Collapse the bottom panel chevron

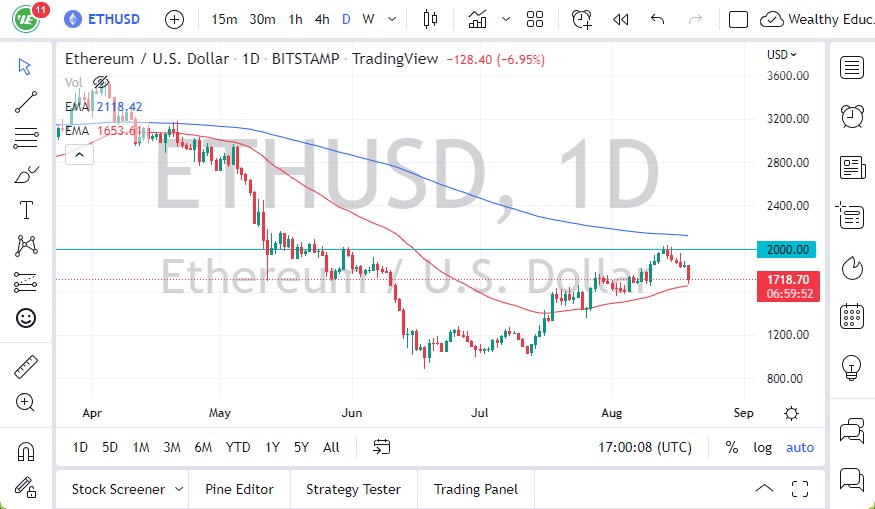click(764, 489)
